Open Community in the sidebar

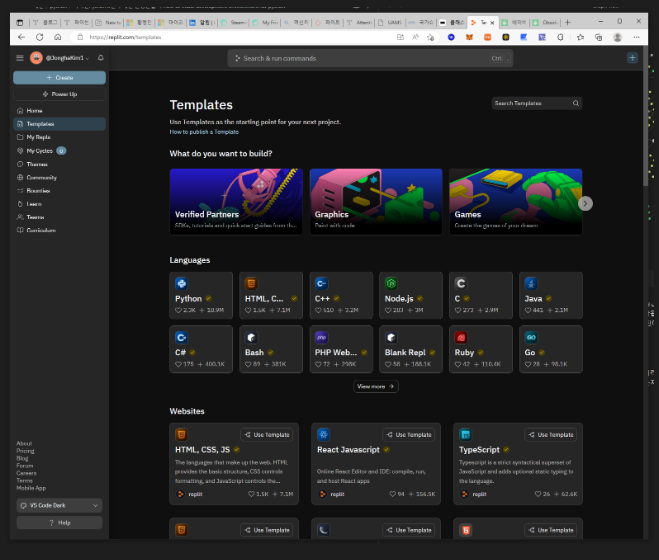click(59, 177)
